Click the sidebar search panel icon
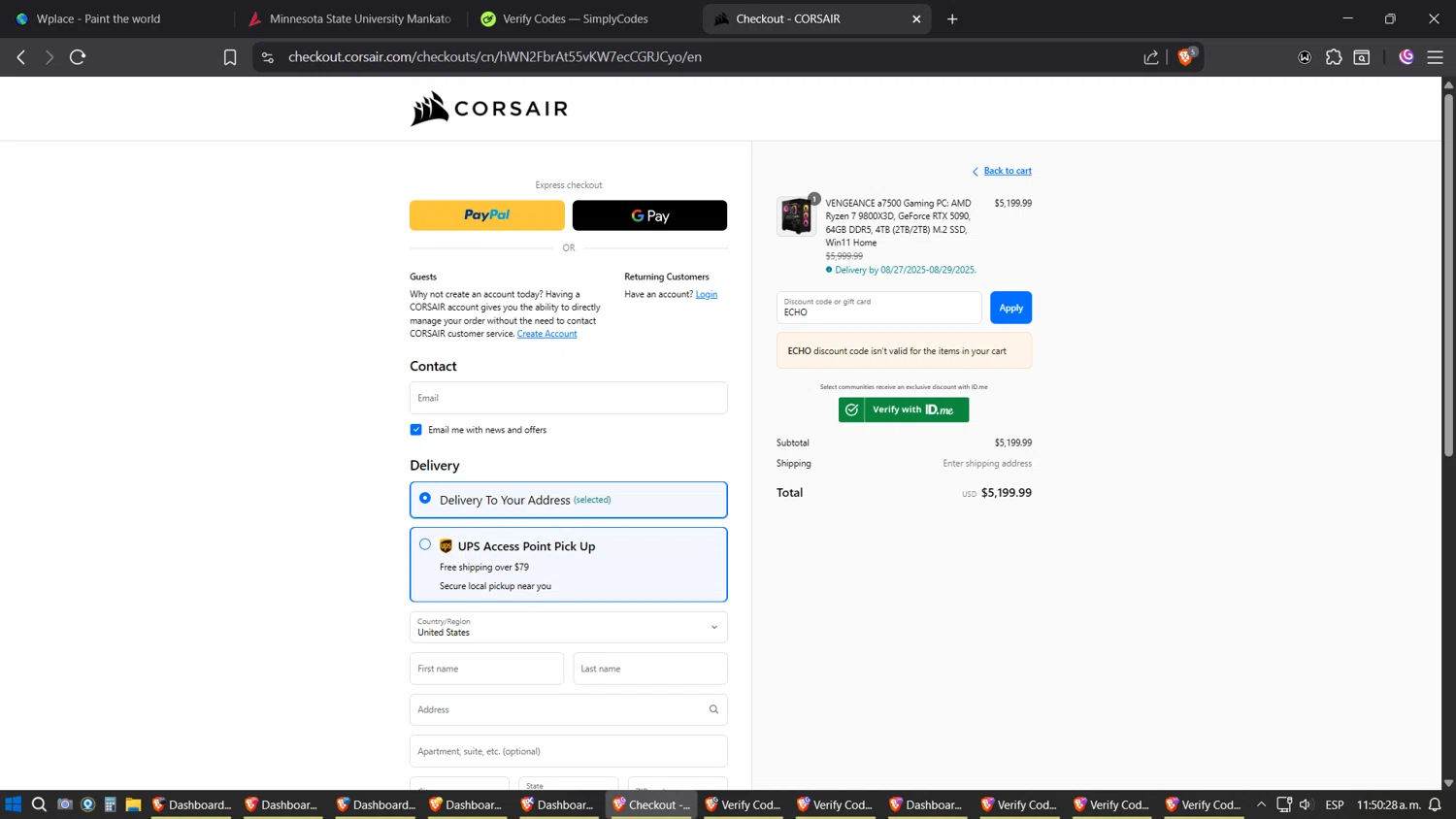The width and height of the screenshot is (1456, 819). (x=1362, y=57)
